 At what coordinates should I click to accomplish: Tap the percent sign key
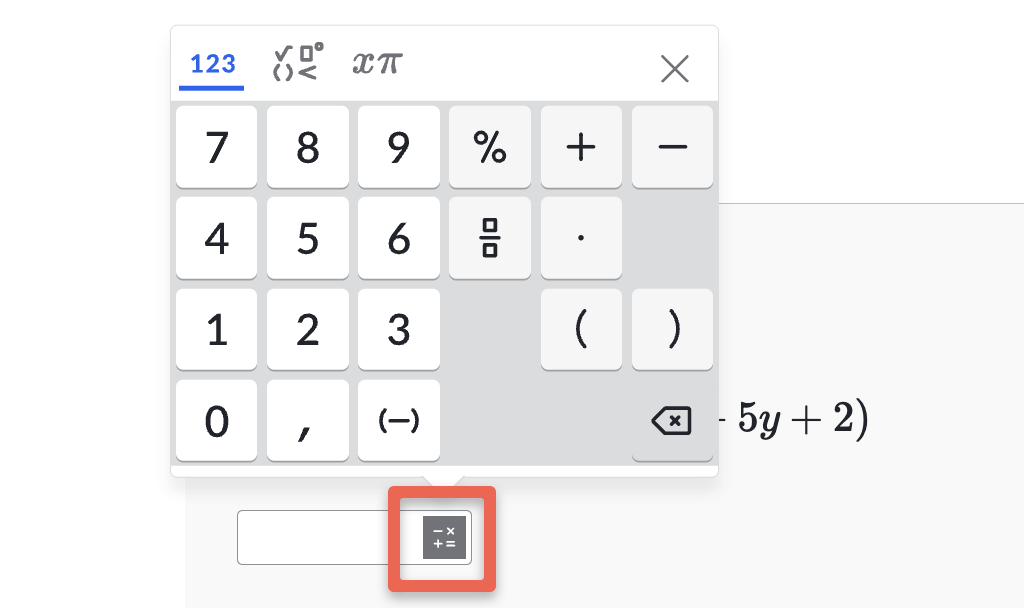tap(490, 147)
